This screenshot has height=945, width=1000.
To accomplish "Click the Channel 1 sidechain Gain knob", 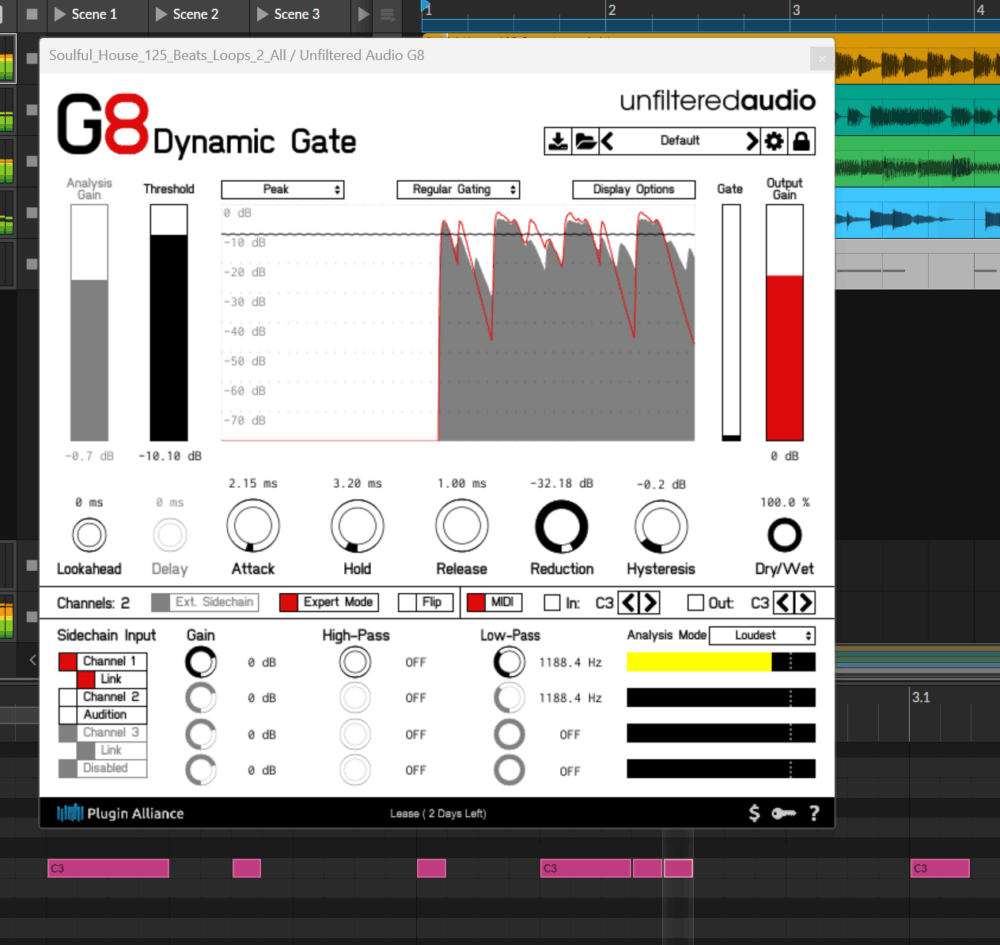I will click(201, 662).
